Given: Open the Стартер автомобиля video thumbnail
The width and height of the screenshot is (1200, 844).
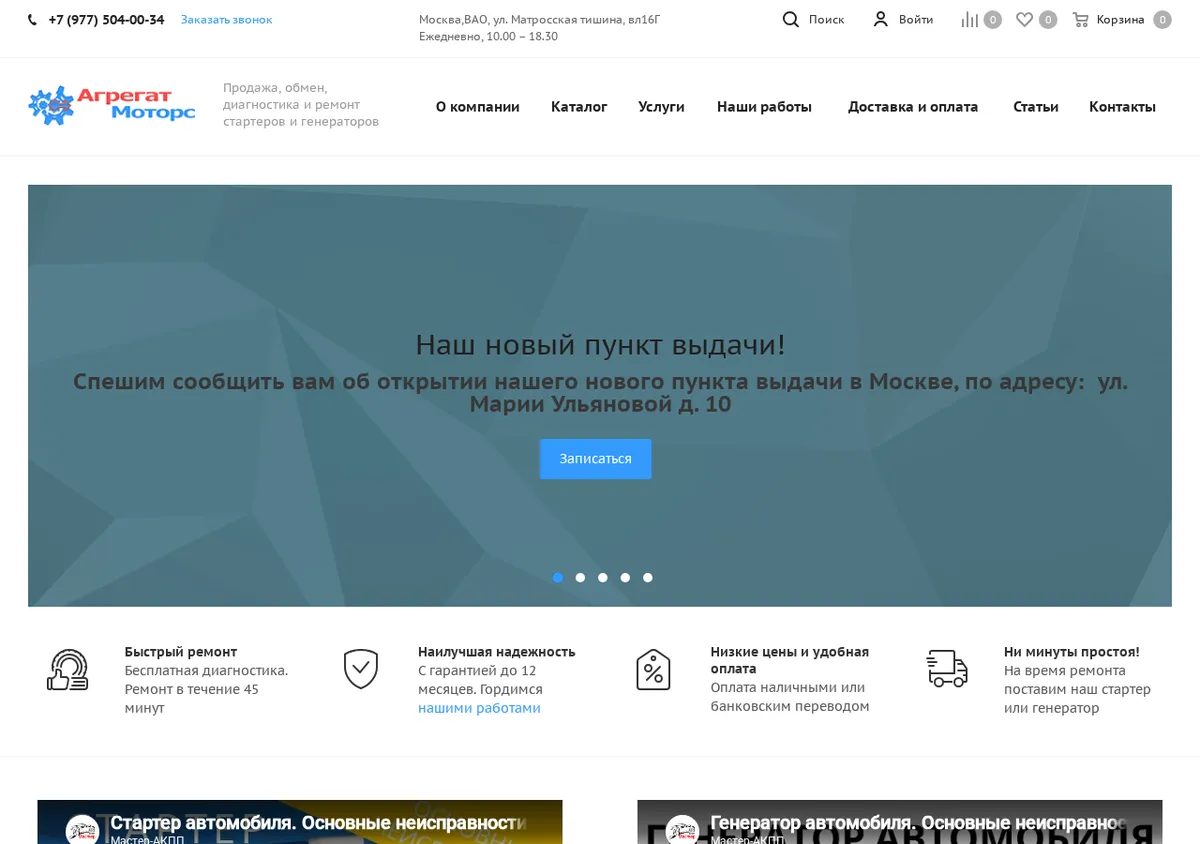Looking at the screenshot, I should pos(300,822).
